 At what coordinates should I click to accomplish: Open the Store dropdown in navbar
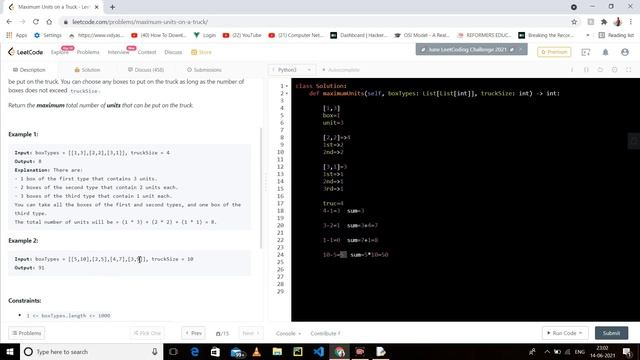pos(201,52)
